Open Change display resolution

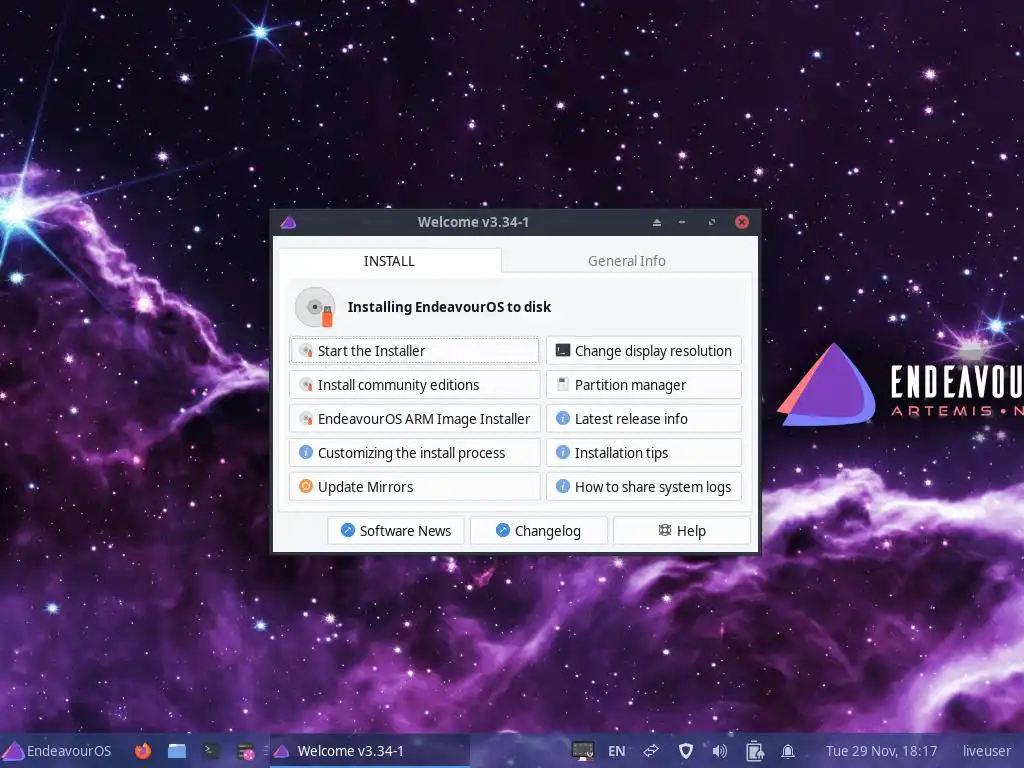644,351
